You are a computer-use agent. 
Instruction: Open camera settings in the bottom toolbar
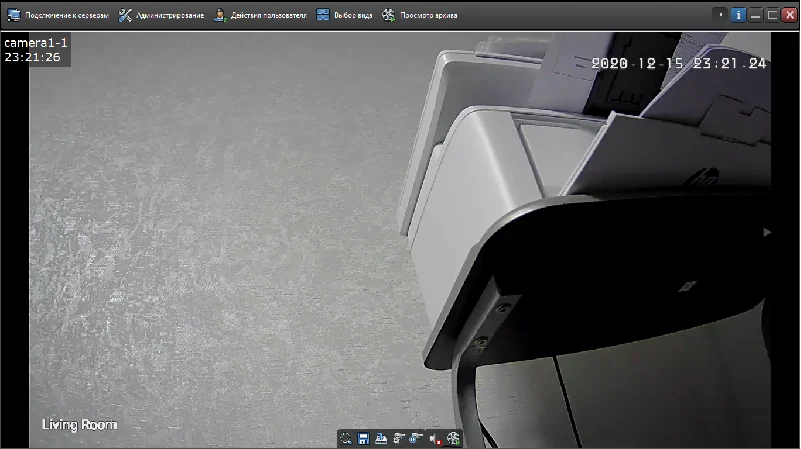pyautogui.click(x=399, y=438)
